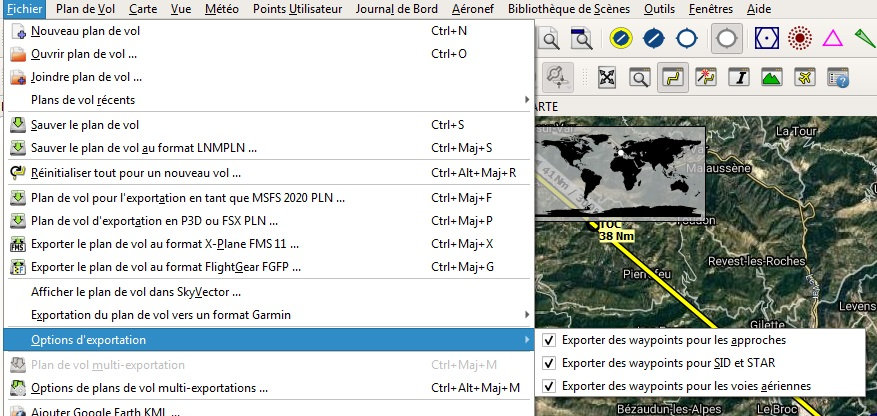Click the magnifier with window toolbar icon
Screen dimensions: 877x416
tap(581, 39)
